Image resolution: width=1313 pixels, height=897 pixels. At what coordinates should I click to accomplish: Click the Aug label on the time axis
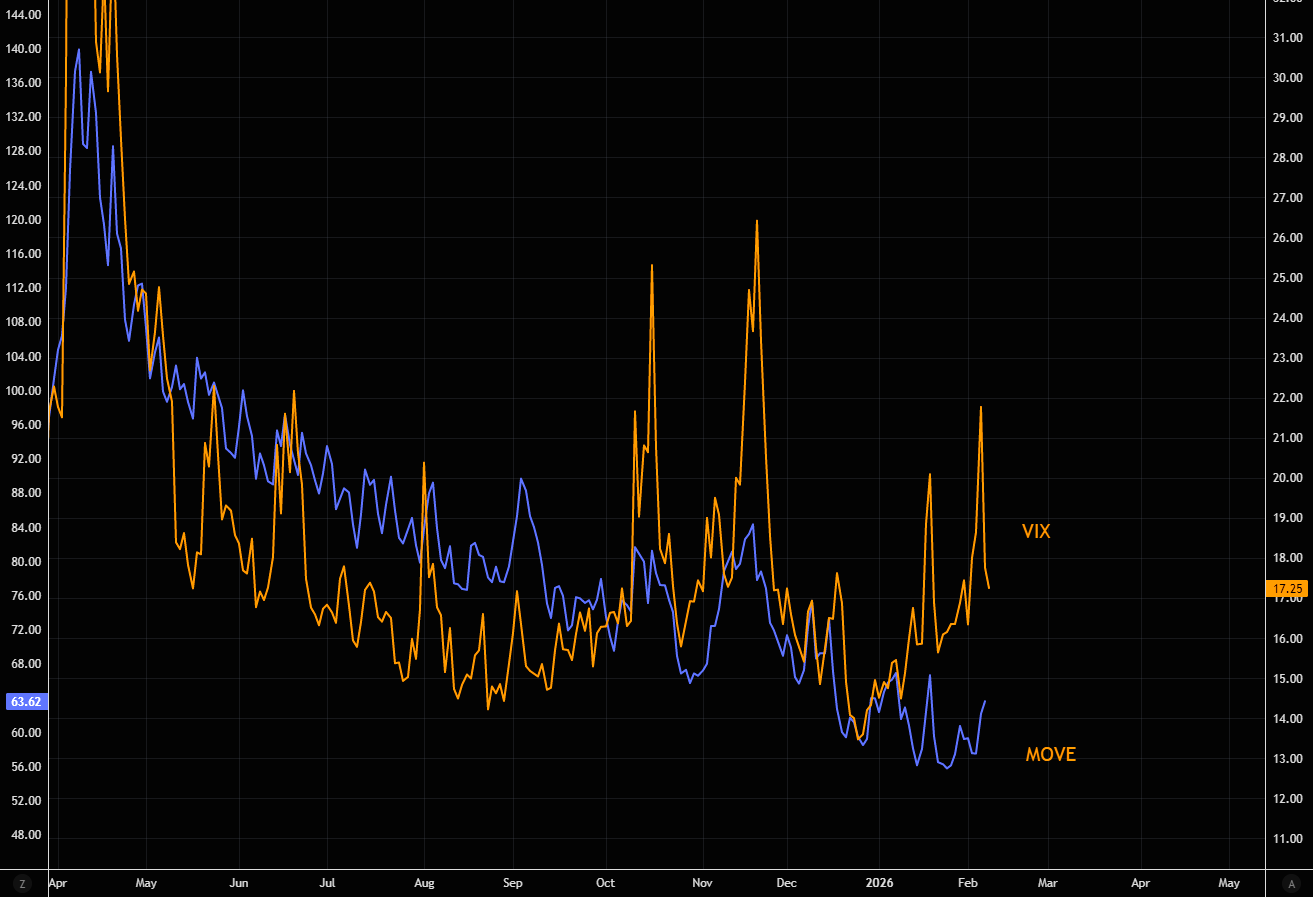coord(424,883)
